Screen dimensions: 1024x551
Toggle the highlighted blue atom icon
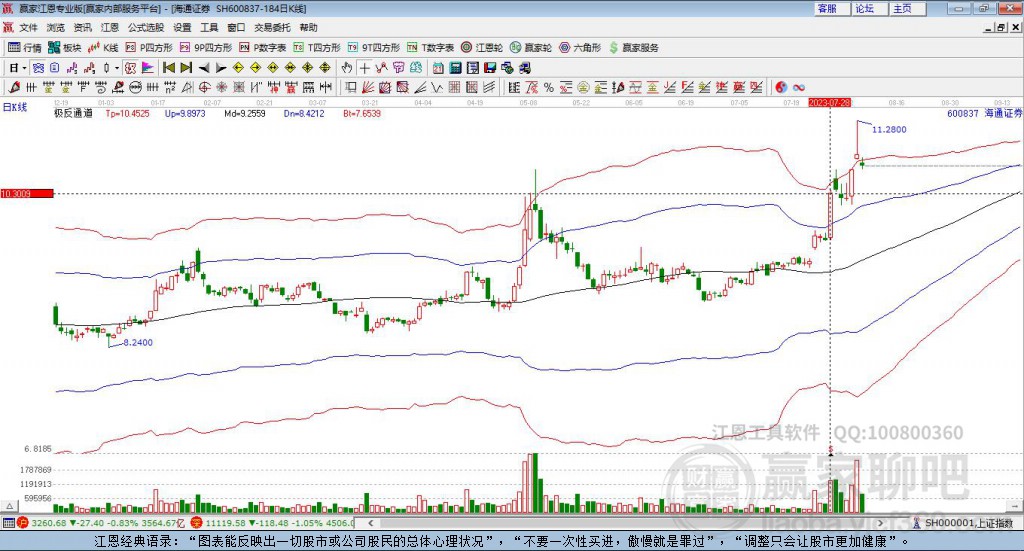[x=38, y=68]
